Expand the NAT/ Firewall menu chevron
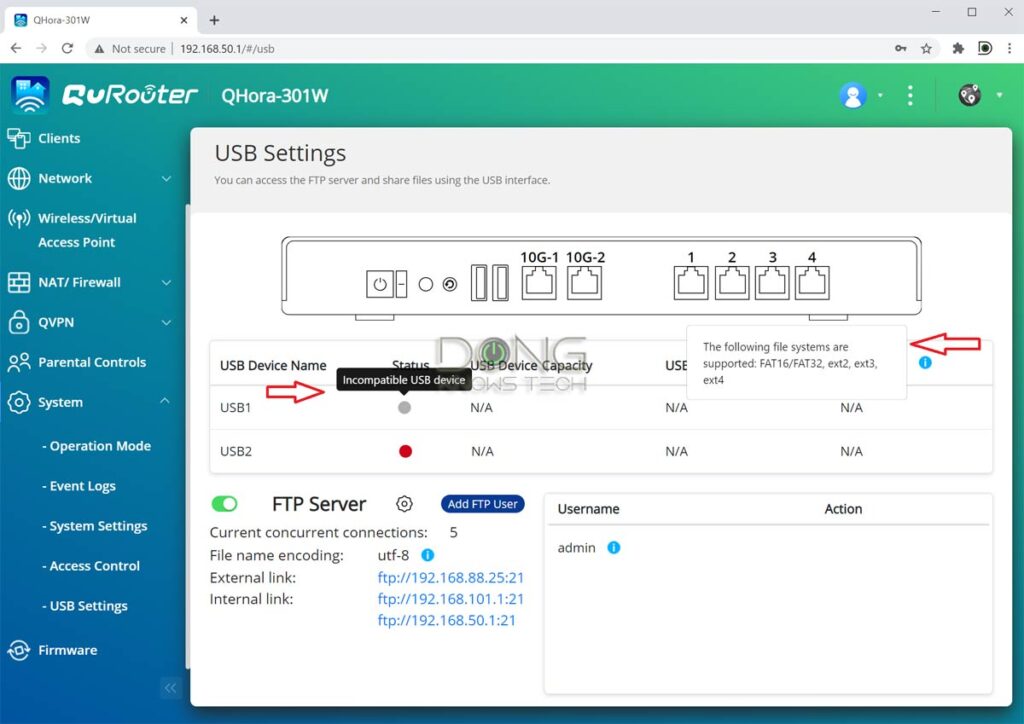The height and width of the screenshot is (724, 1024). [x=167, y=283]
